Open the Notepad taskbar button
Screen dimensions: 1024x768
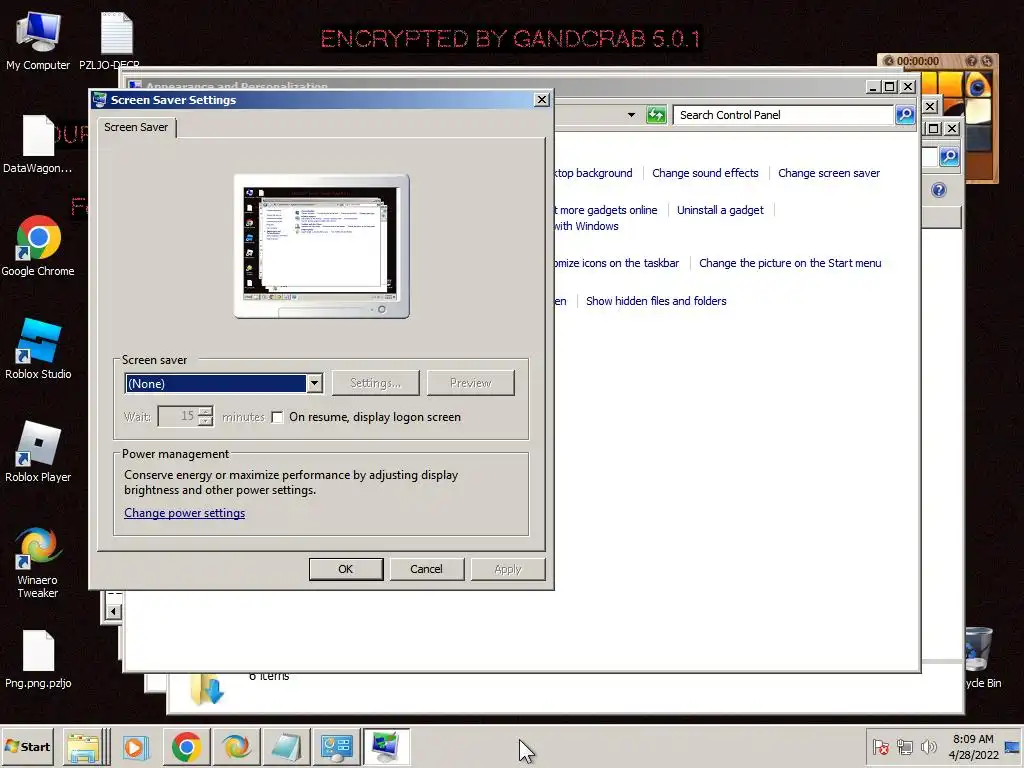(286, 746)
